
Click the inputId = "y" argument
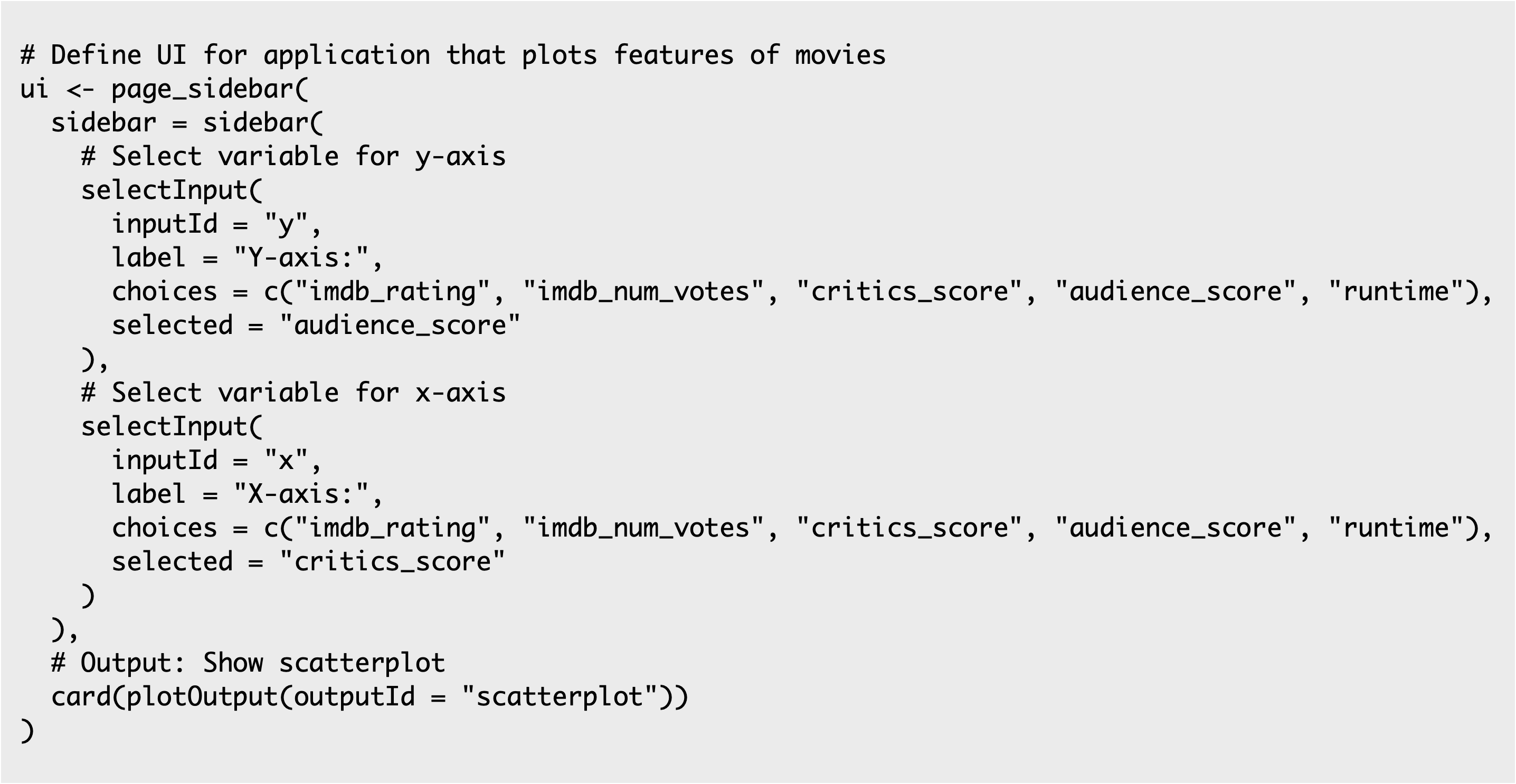216,225
